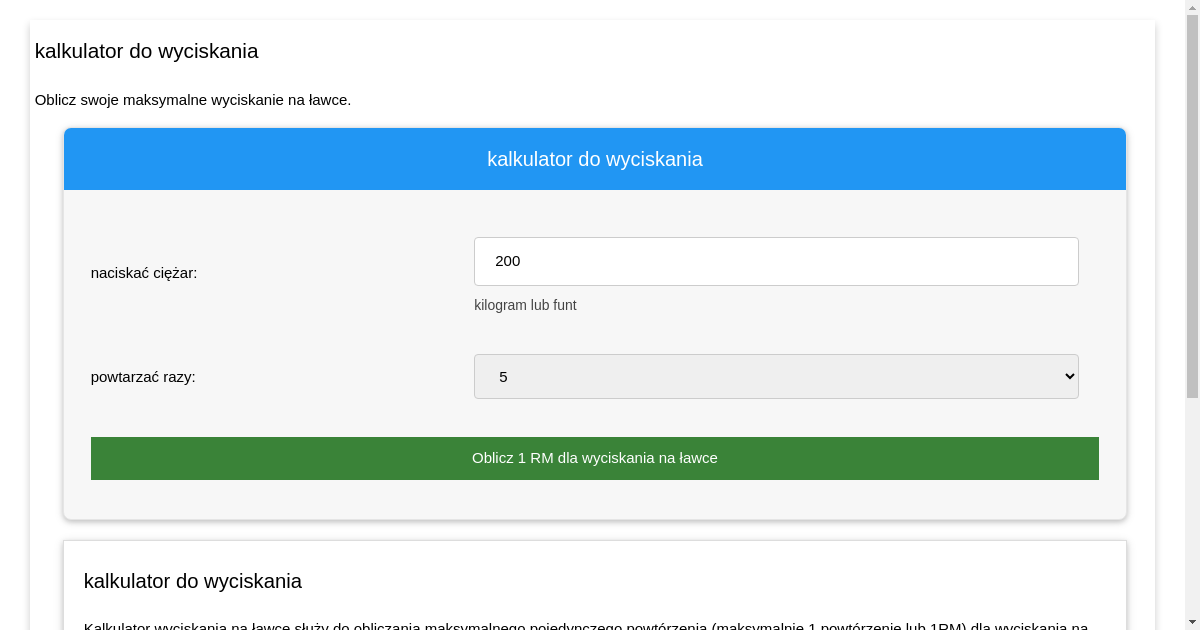
Task: Click Oblicz 1 RM dla wyciskania na ławce
Action: point(595,458)
